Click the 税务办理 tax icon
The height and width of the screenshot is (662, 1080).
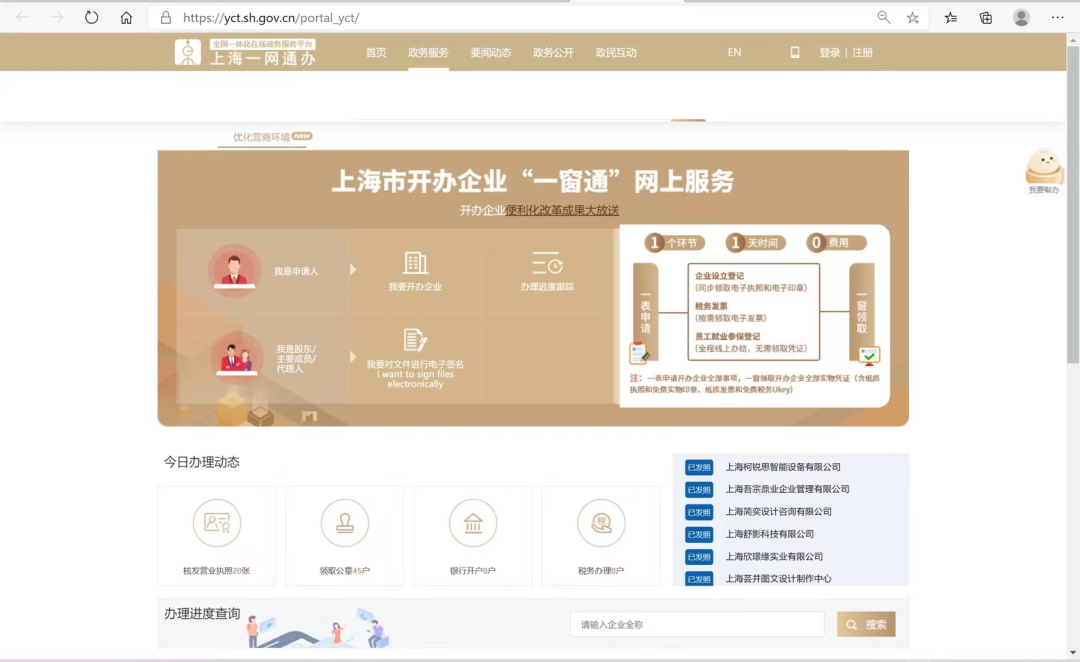tap(601, 523)
